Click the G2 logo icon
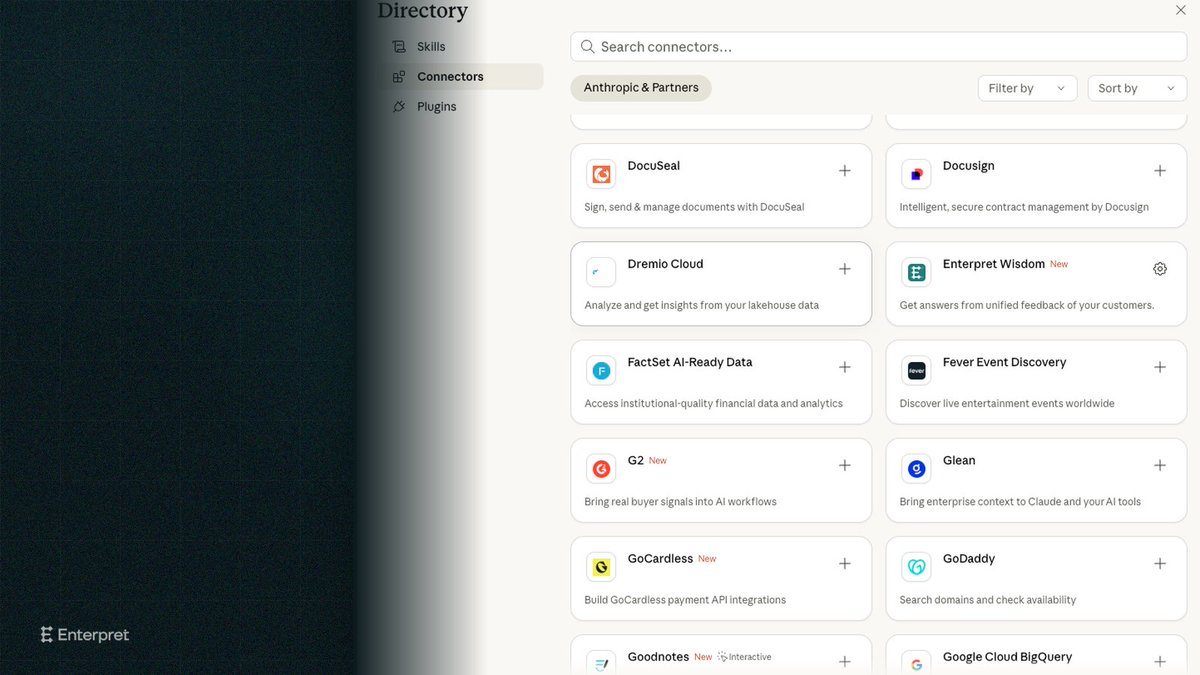Viewport: 1200px width, 675px height. [x=601, y=468]
